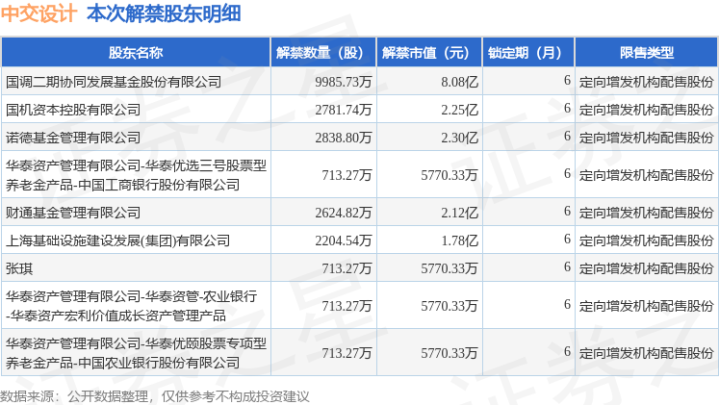Click 国机资本控股有限公司 shareholder name
This screenshot has height=405, width=719.
click(73, 110)
